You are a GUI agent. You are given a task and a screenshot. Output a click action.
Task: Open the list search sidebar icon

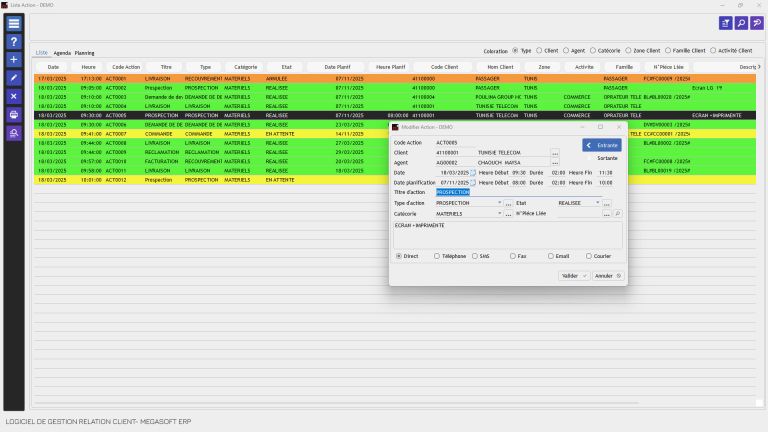point(14,133)
